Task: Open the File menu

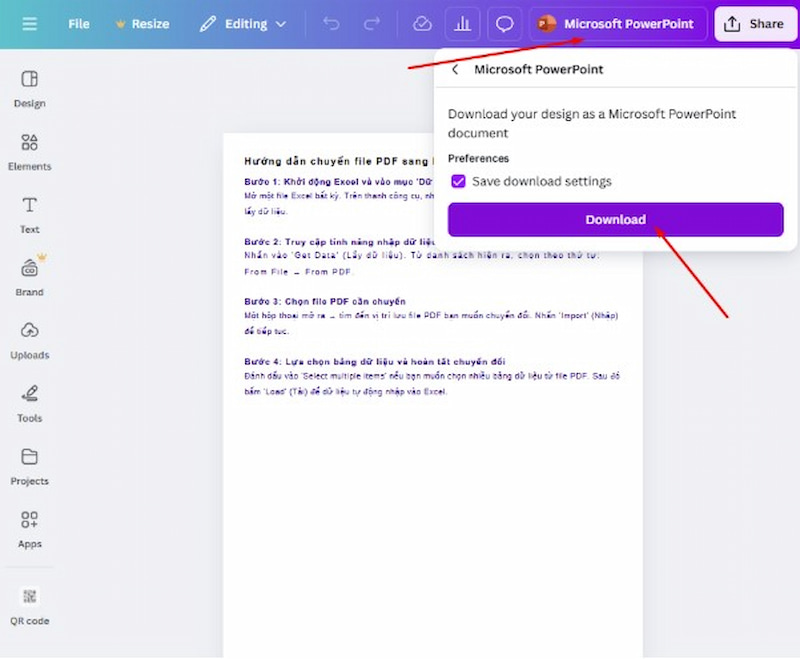Action: point(79,24)
